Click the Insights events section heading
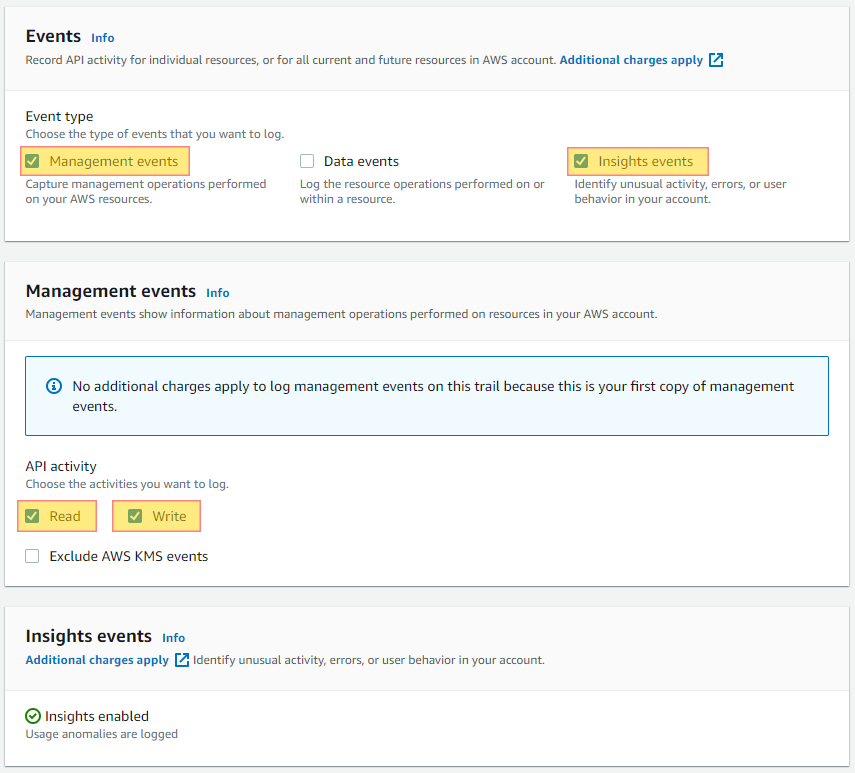855x773 pixels. (x=88, y=636)
